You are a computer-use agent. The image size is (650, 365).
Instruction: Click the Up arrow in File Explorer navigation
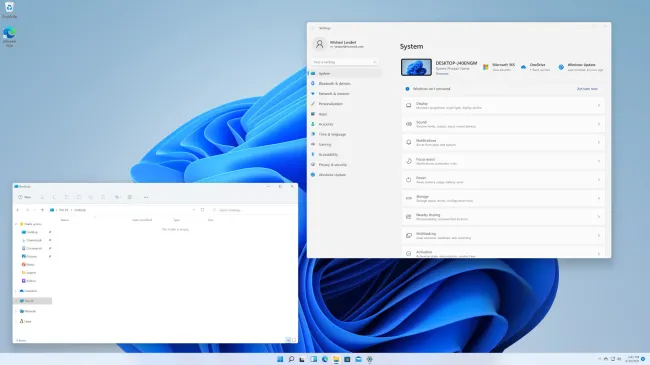pyautogui.click(x=42, y=210)
